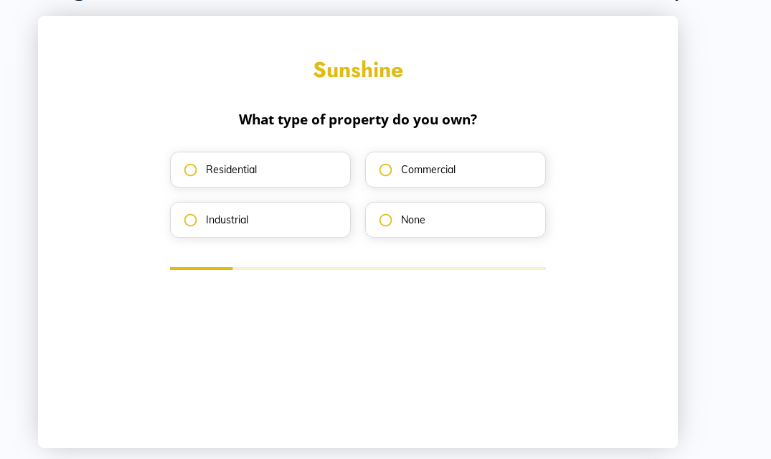Select the None radio button circle
This screenshot has height=459, width=771.
point(385,220)
